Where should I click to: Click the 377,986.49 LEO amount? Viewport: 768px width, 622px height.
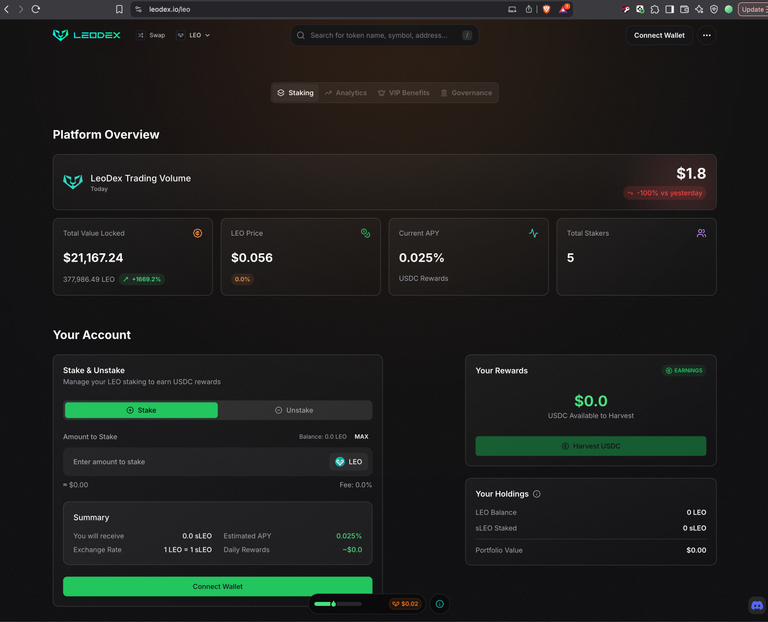pos(89,279)
